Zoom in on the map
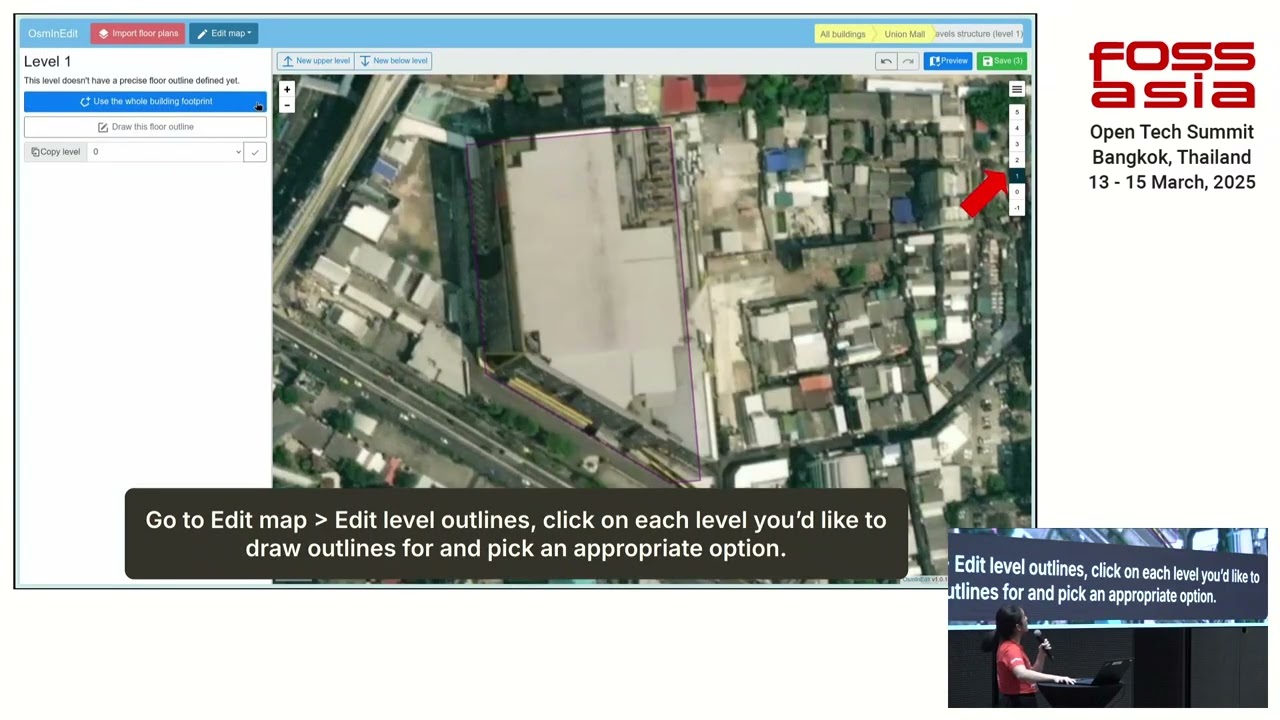This screenshot has height=720, width=1280. pos(287,89)
